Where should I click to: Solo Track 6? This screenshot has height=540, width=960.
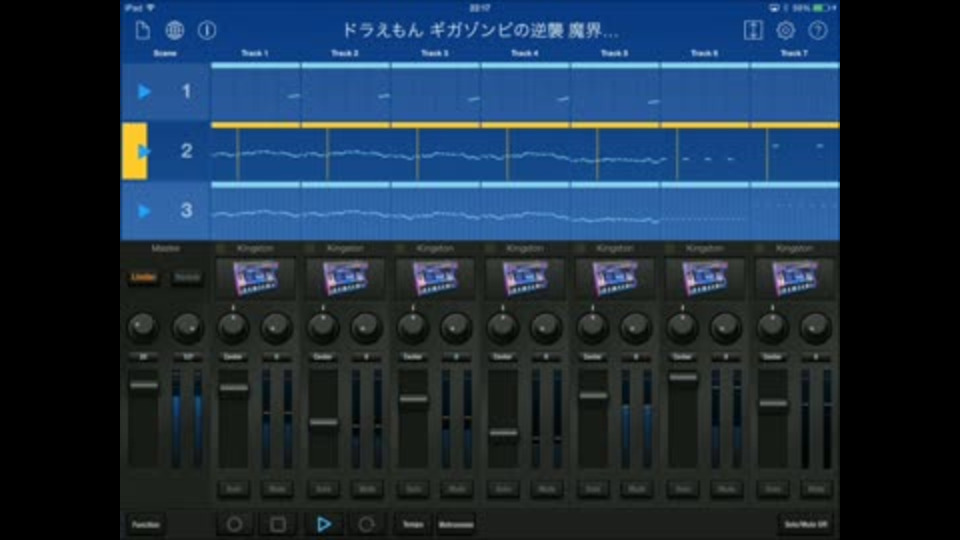point(683,489)
